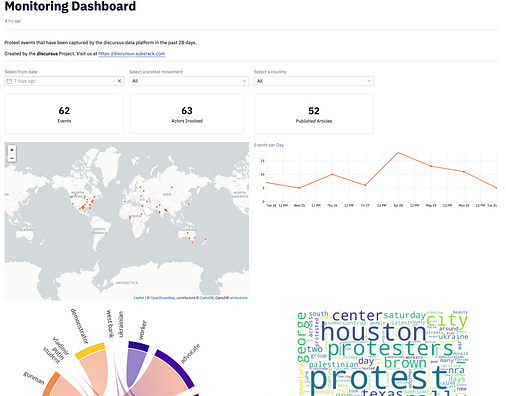Open the calendar icon in date field
506x396 pixels.
pos(9,81)
